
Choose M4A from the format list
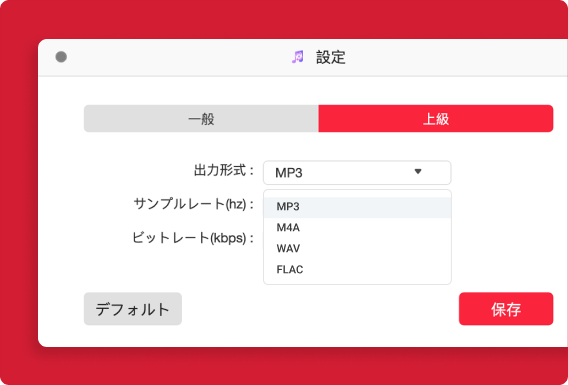(357, 228)
